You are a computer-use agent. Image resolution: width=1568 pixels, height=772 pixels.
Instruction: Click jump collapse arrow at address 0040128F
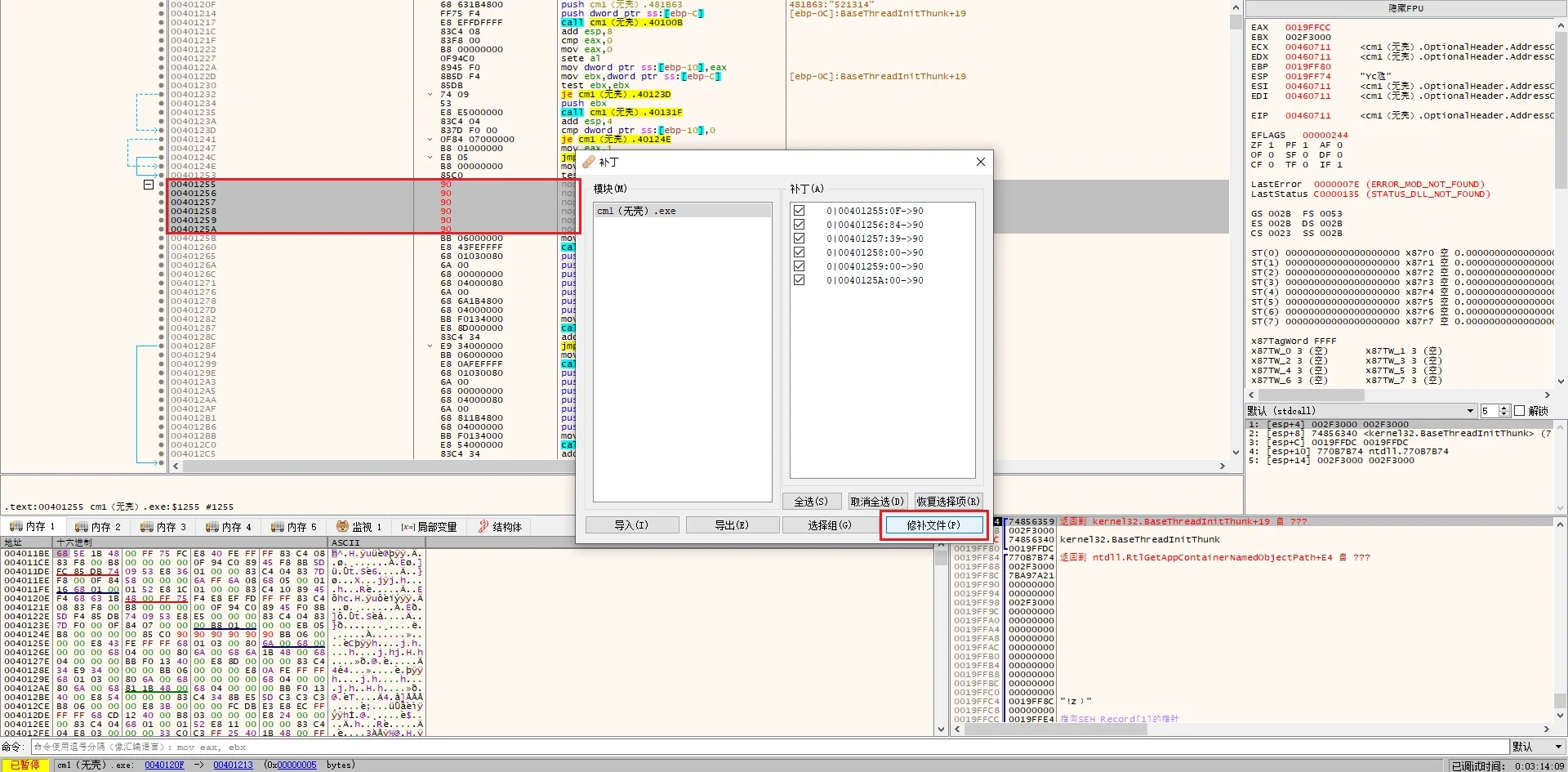(430, 346)
